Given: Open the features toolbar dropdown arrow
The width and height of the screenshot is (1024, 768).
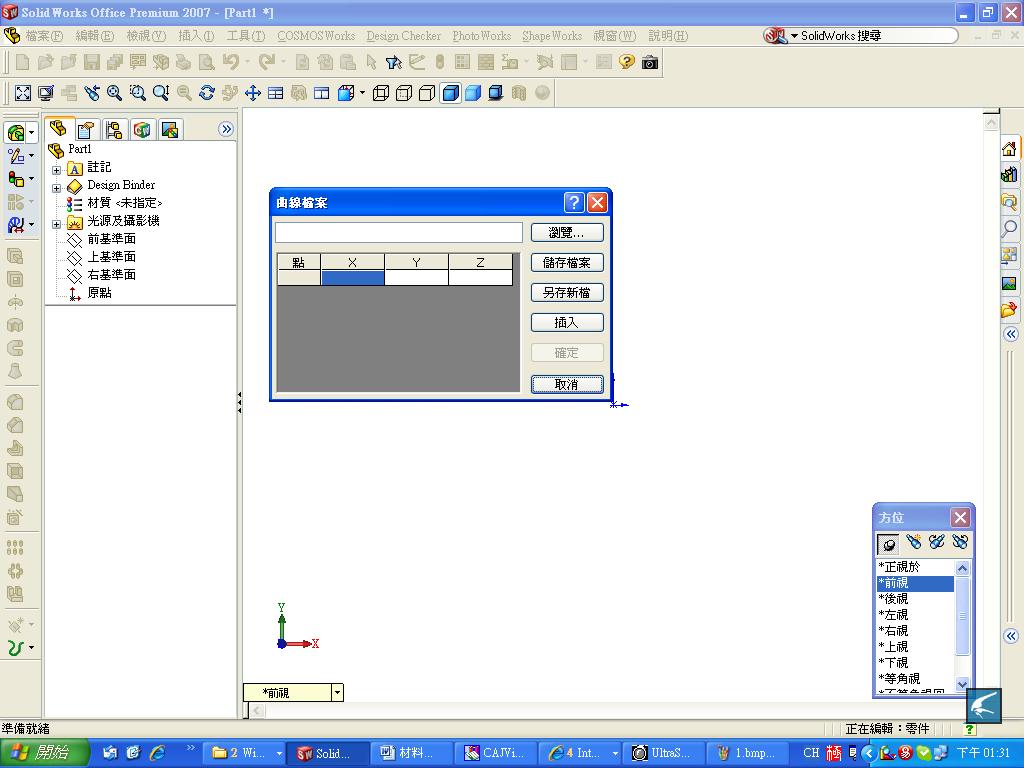Looking at the screenshot, I should point(31,133).
